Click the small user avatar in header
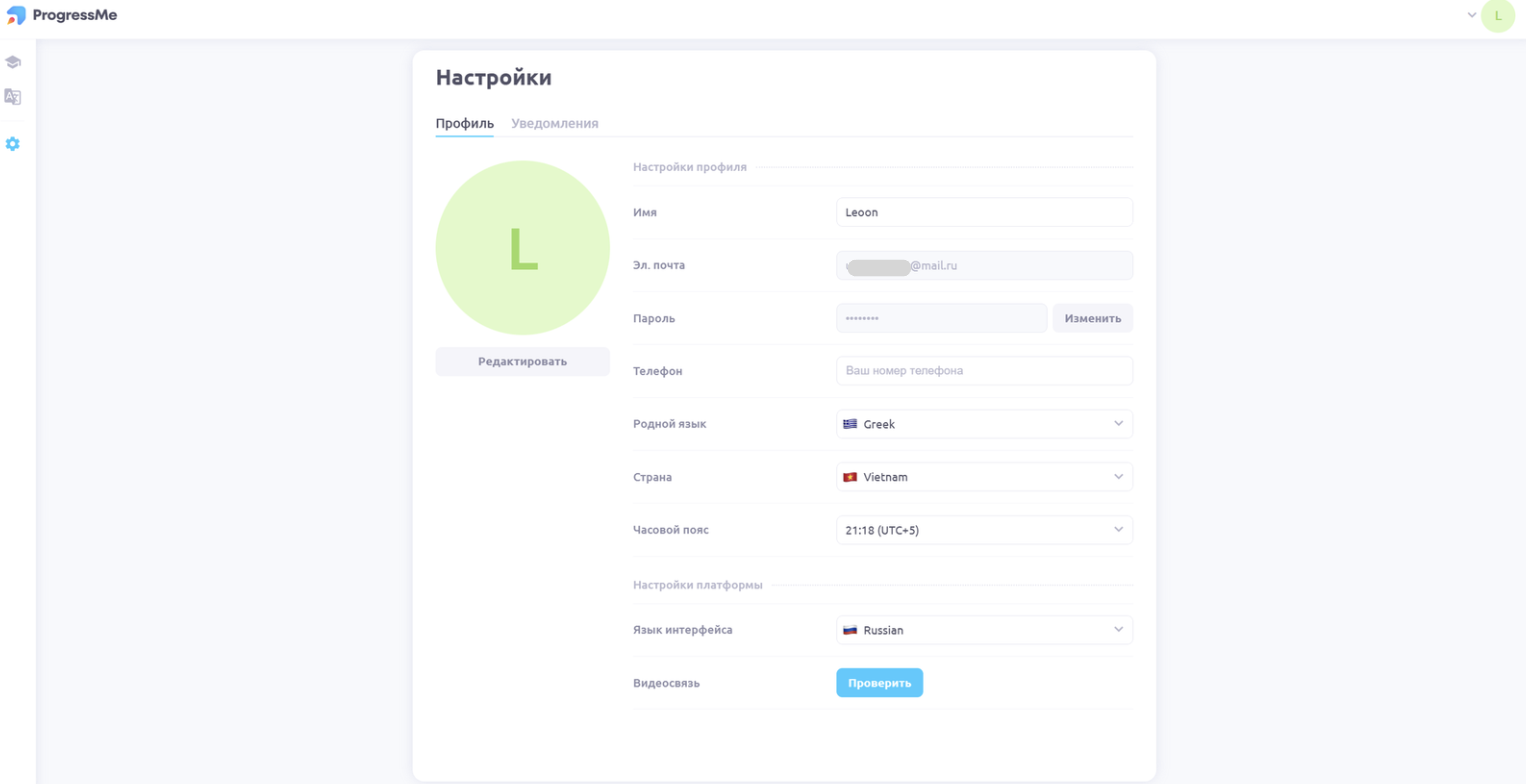Image resolution: width=1526 pixels, height=784 pixels. click(x=1498, y=15)
